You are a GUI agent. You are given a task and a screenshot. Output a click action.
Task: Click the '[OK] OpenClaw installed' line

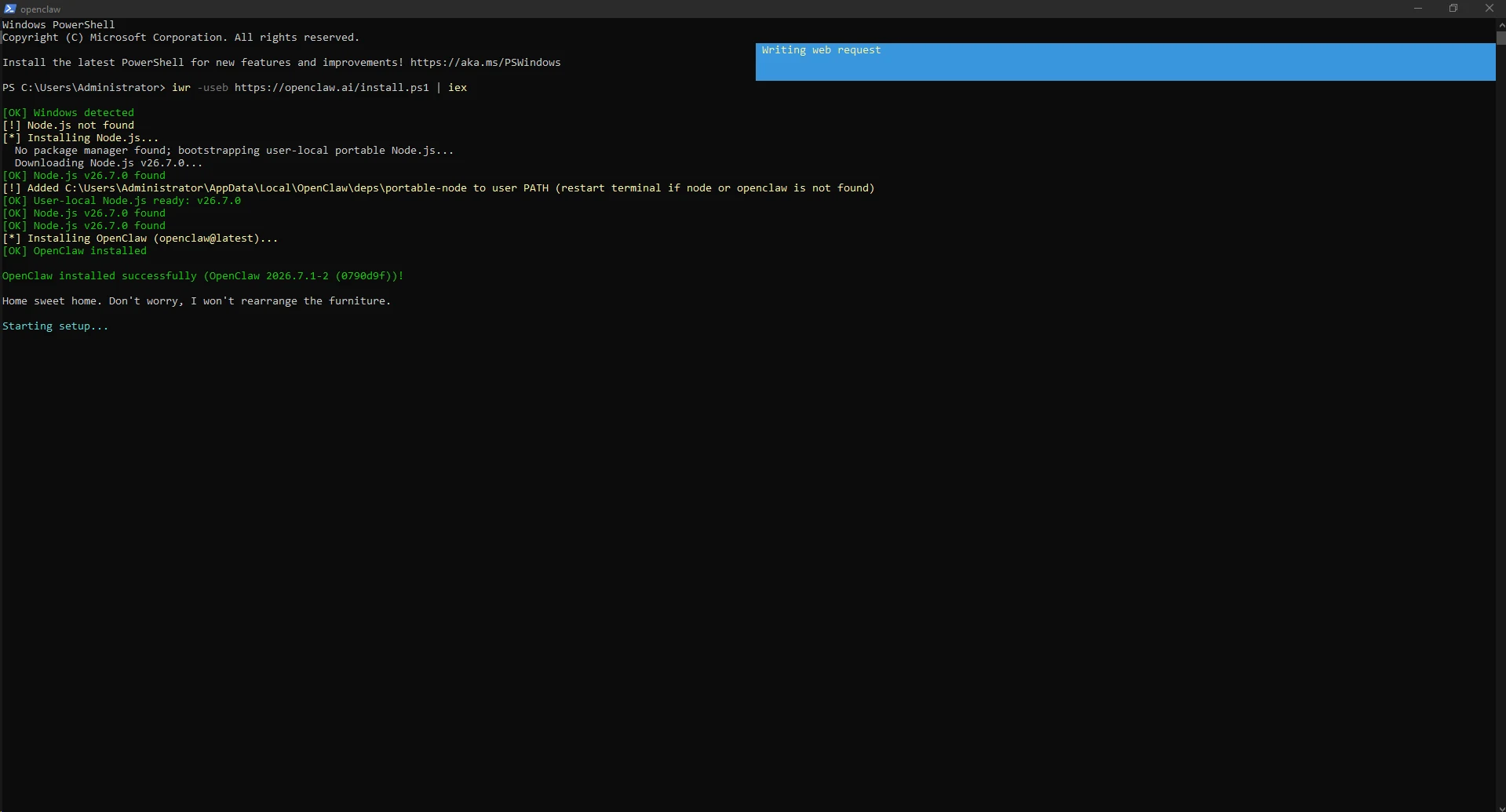75,251
